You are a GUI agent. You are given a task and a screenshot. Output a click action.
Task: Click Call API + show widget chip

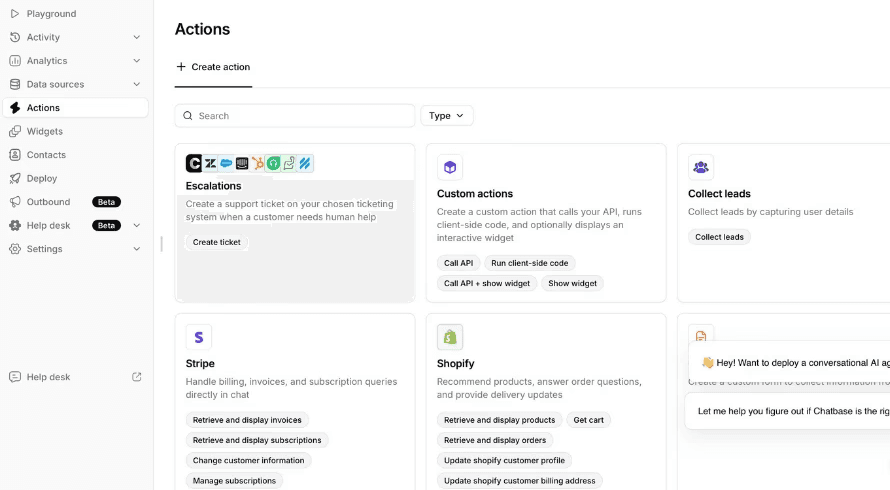coord(487,283)
